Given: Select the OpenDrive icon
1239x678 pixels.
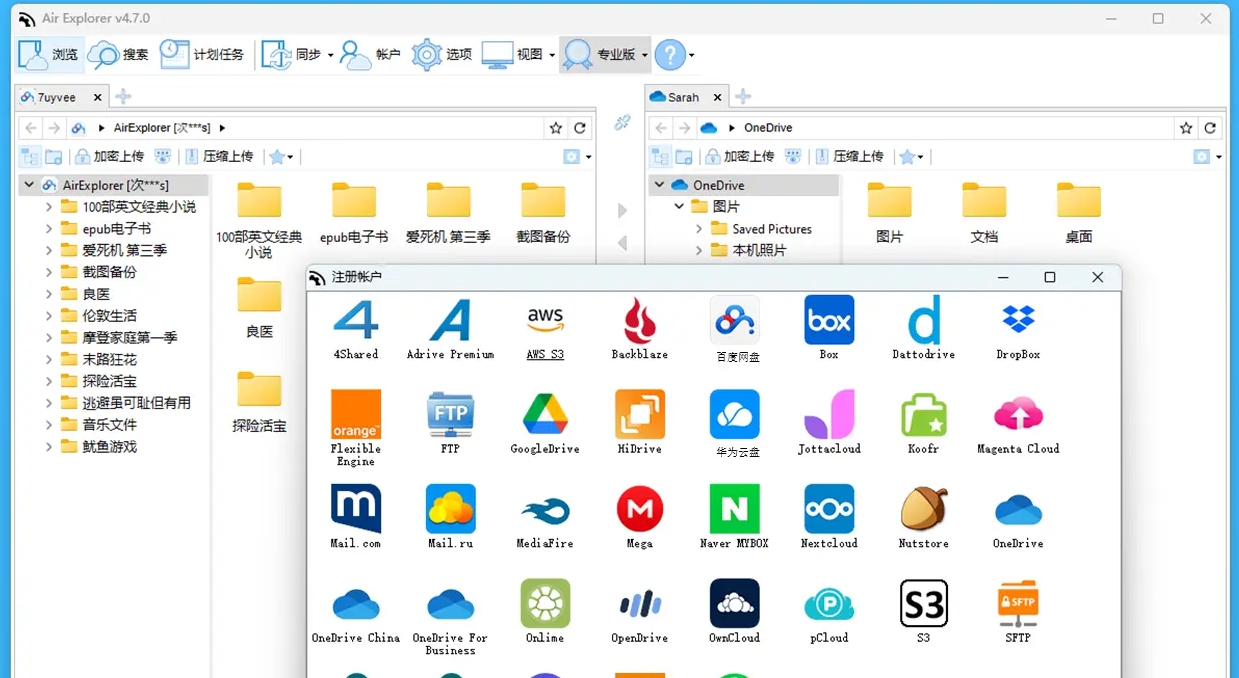Looking at the screenshot, I should (x=640, y=603).
